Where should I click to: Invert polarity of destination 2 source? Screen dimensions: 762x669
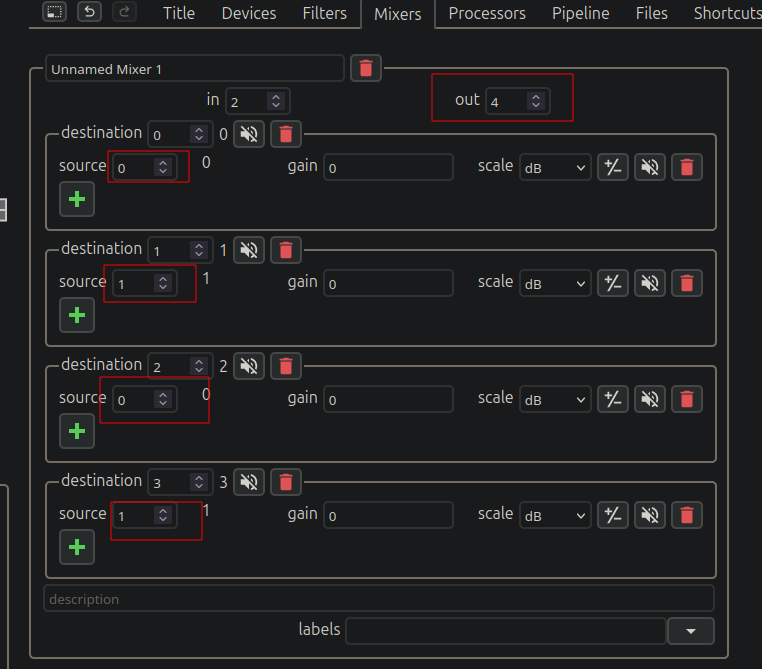pos(612,399)
